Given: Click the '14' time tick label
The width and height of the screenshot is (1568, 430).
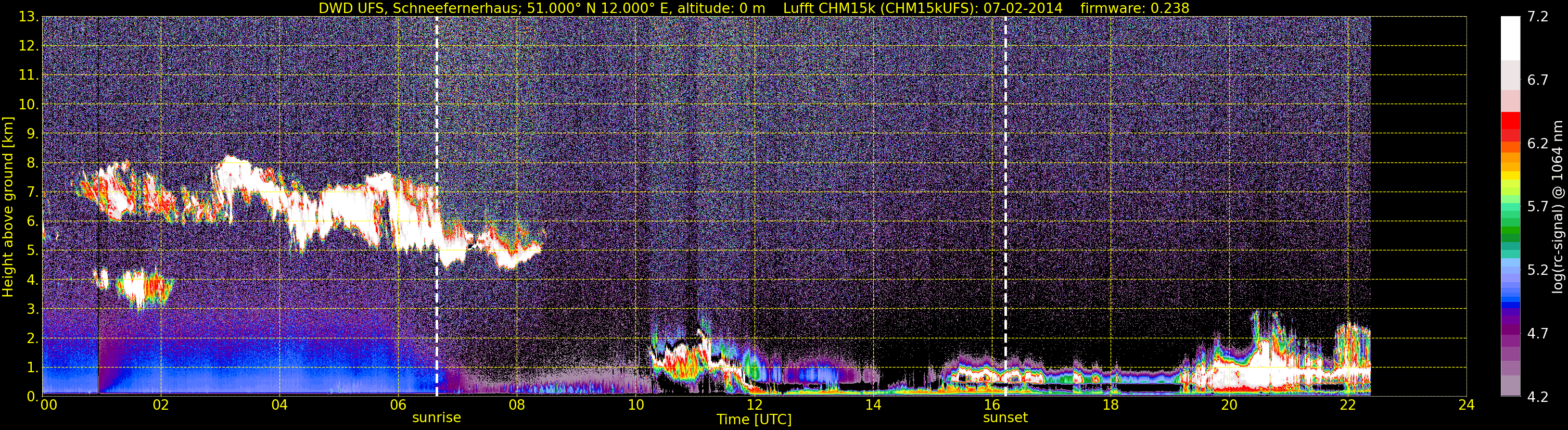Looking at the screenshot, I should pos(873,406).
